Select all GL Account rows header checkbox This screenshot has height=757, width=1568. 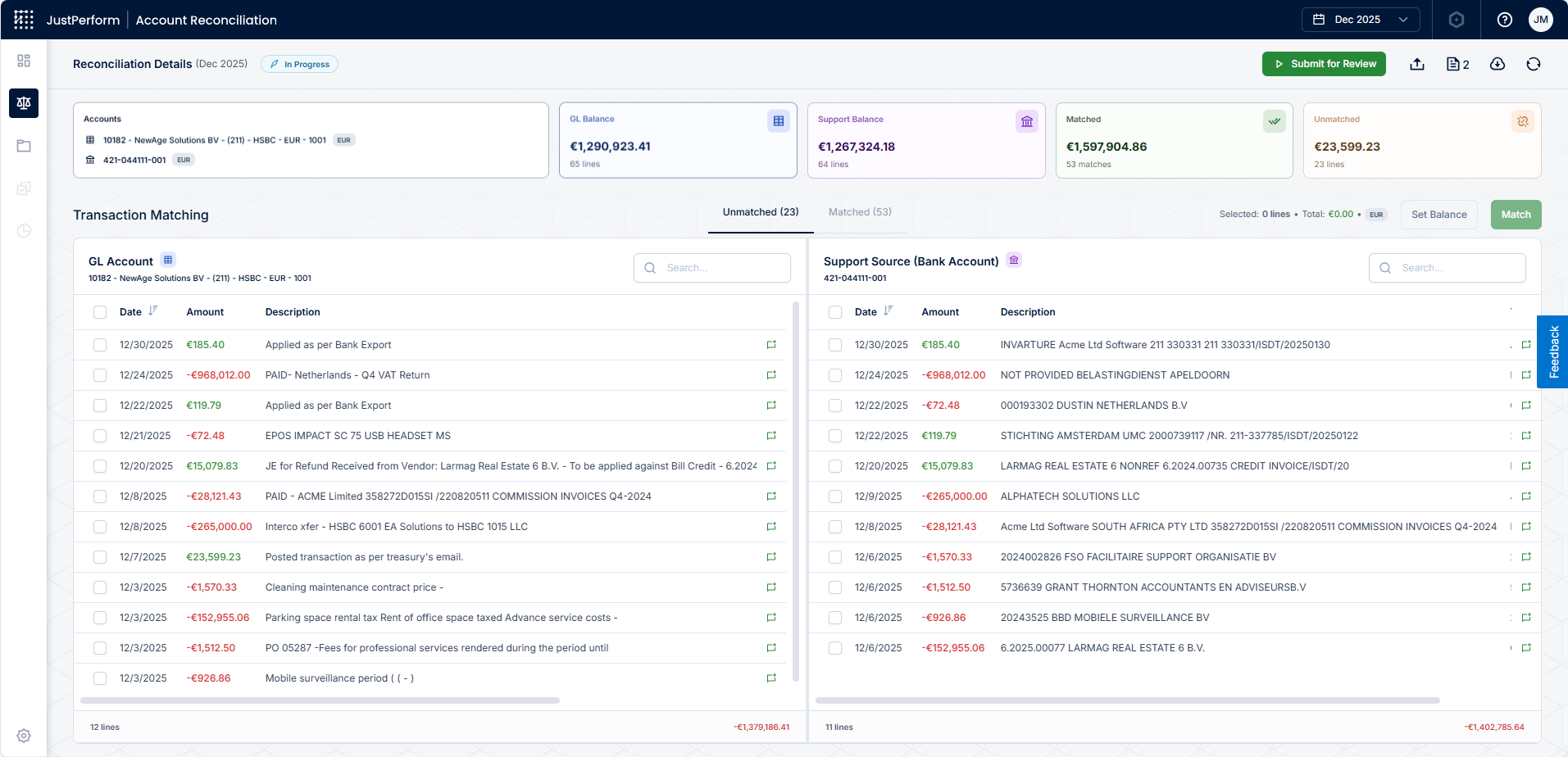coord(100,312)
